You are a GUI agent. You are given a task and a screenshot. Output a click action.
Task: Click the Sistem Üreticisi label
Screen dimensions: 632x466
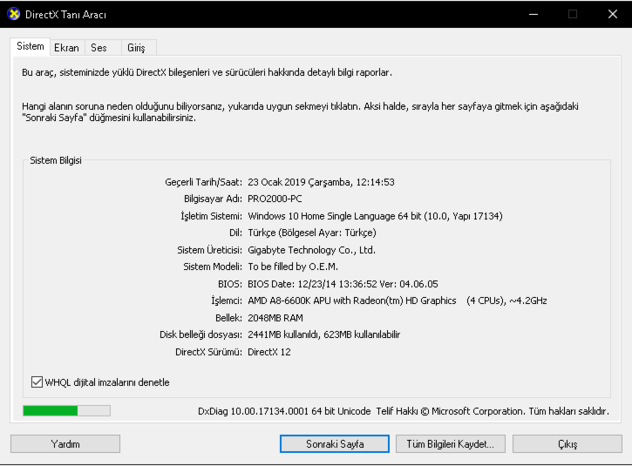pos(210,250)
